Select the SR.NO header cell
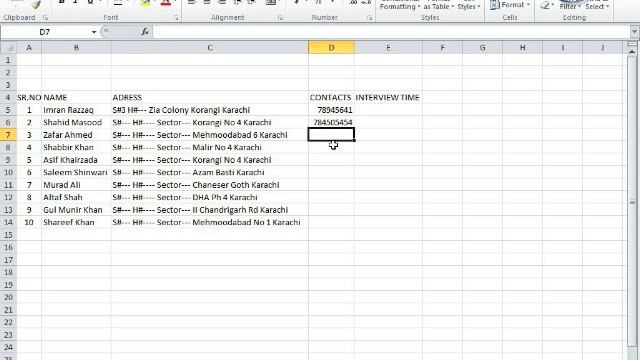Image resolution: width=640 pixels, height=360 pixels. (29, 98)
